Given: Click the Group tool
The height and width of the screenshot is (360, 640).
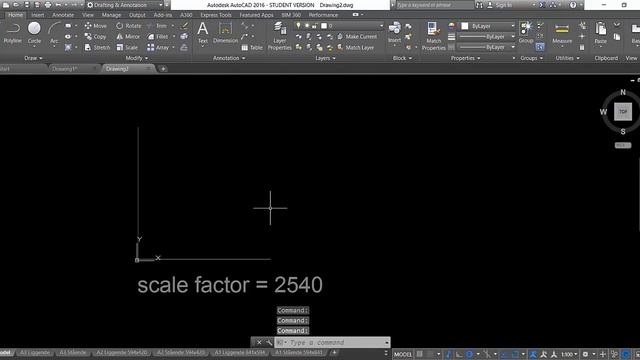Looking at the screenshot, I should tap(526, 33).
